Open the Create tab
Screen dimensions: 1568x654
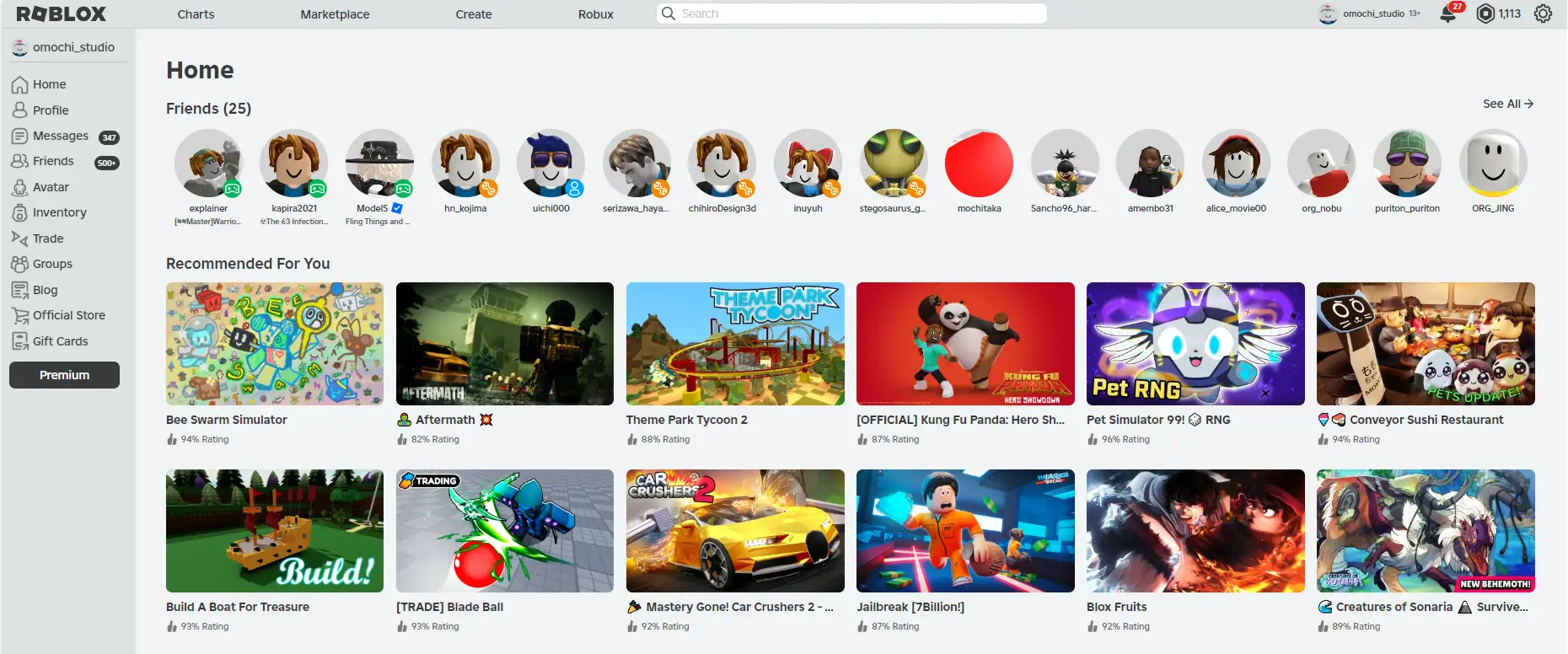pyautogui.click(x=474, y=14)
